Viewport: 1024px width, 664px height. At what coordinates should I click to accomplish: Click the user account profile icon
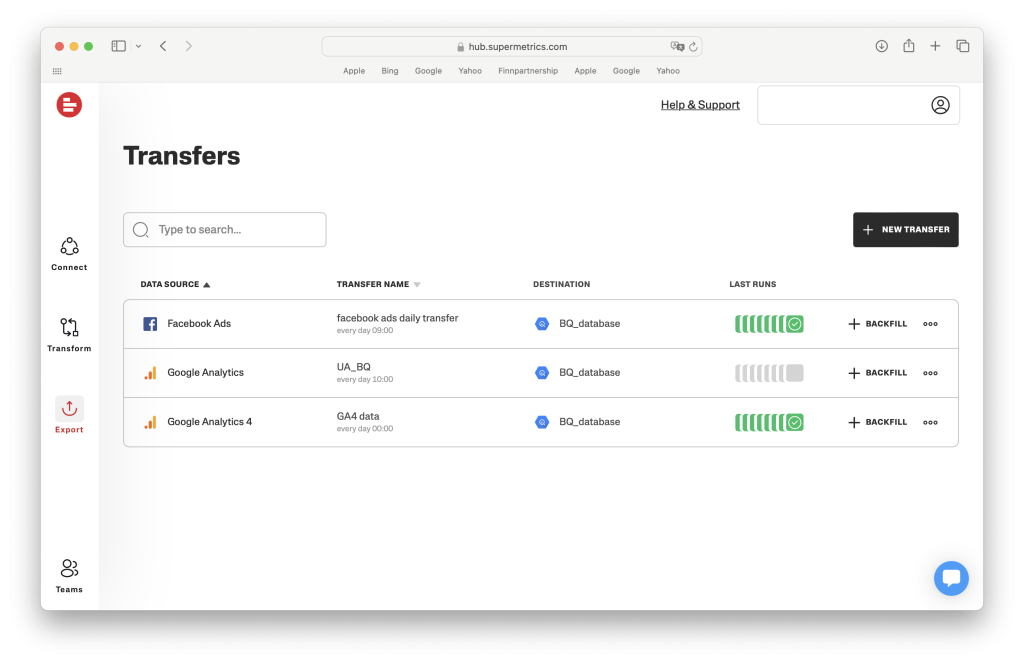(x=940, y=105)
